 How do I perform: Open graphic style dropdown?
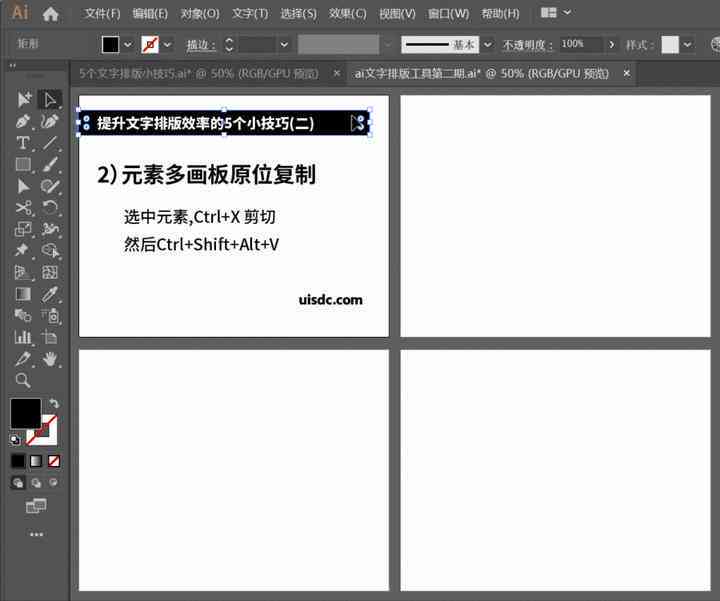(687, 45)
